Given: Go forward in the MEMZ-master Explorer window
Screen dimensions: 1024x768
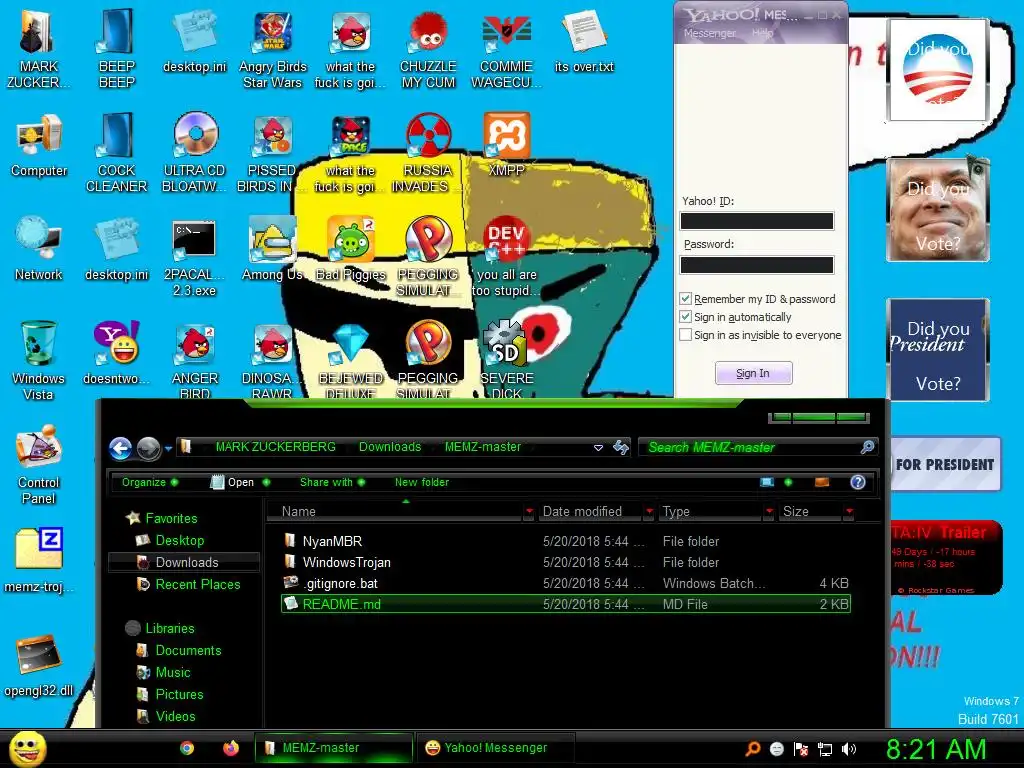Looking at the screenshot, I should pyautogui.click(x=148, y=448).
